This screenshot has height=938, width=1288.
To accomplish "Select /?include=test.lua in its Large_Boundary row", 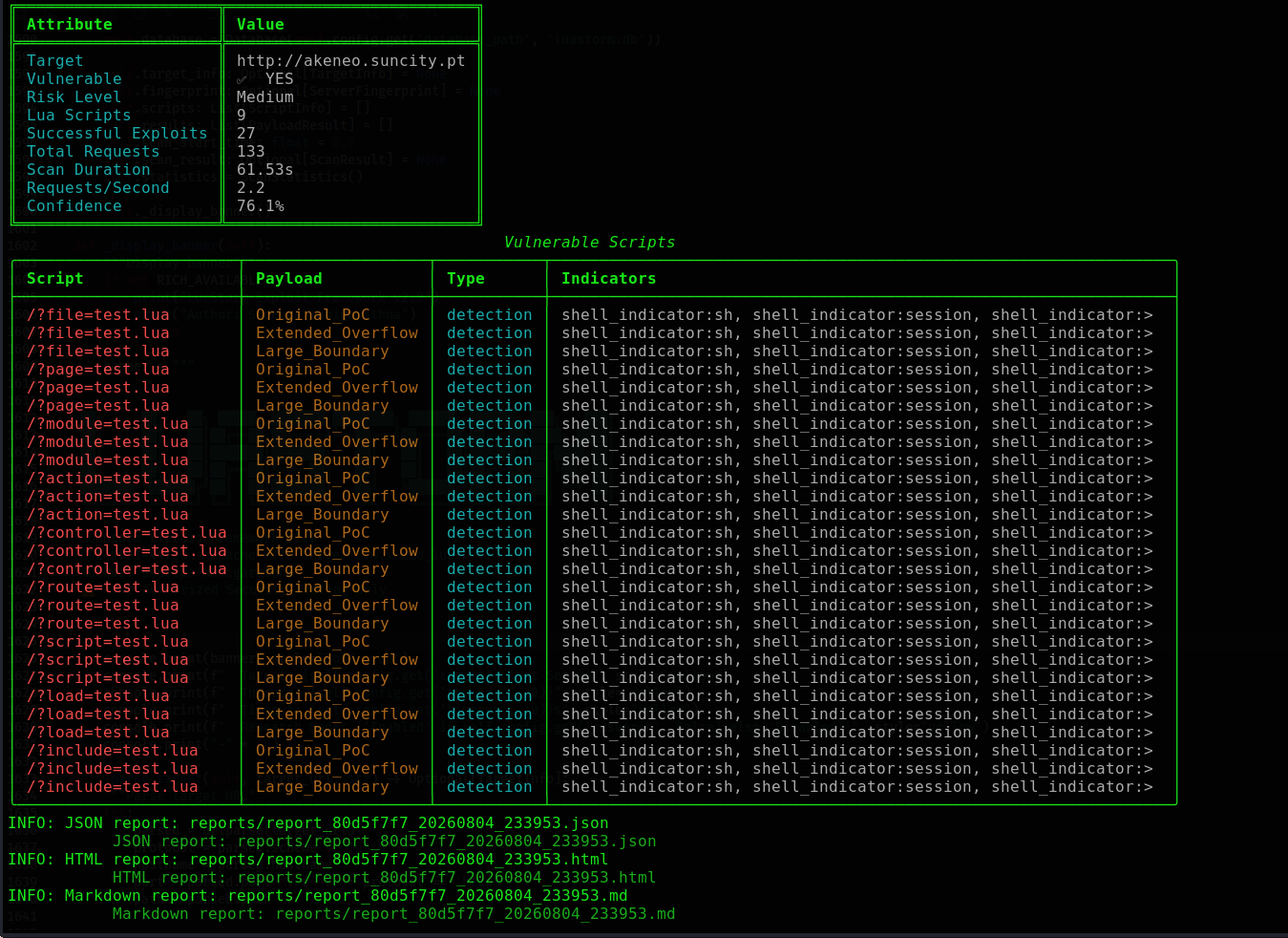I will (x=112, y=786).
